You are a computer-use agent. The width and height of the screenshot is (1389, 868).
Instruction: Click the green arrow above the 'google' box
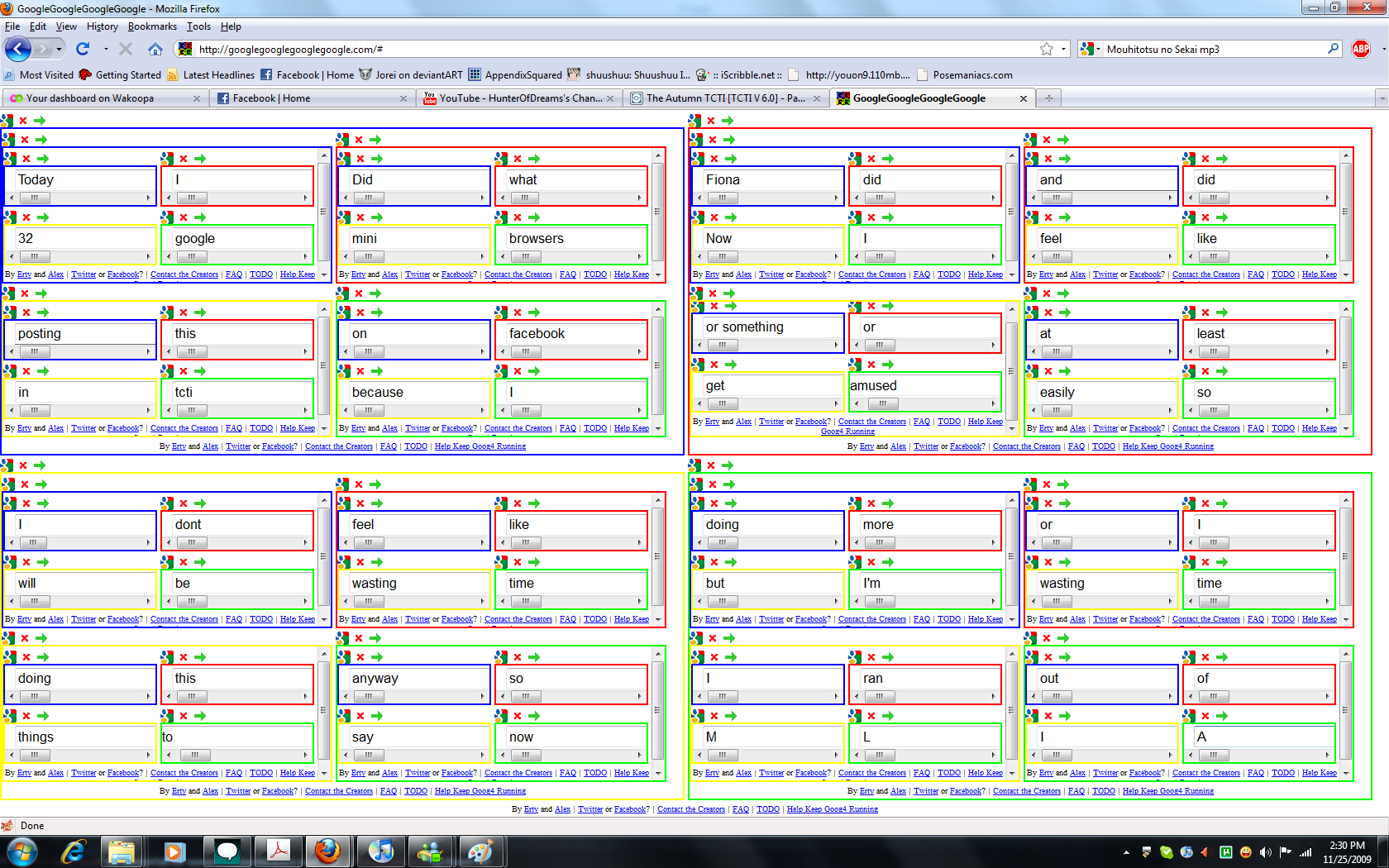[200, 217]
